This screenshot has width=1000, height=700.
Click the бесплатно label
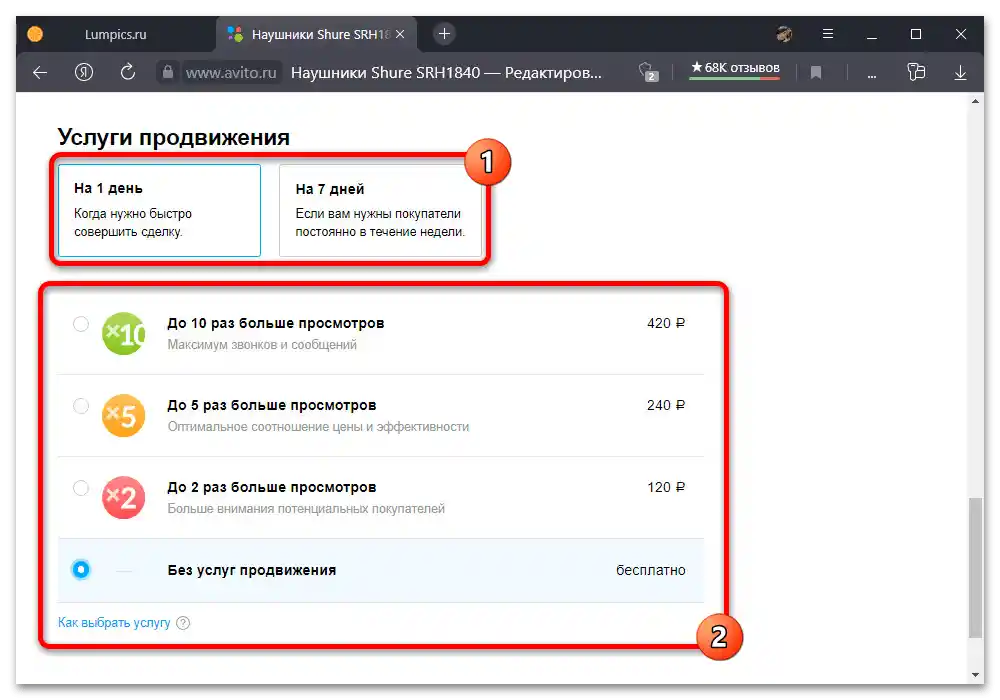(651, 570)
